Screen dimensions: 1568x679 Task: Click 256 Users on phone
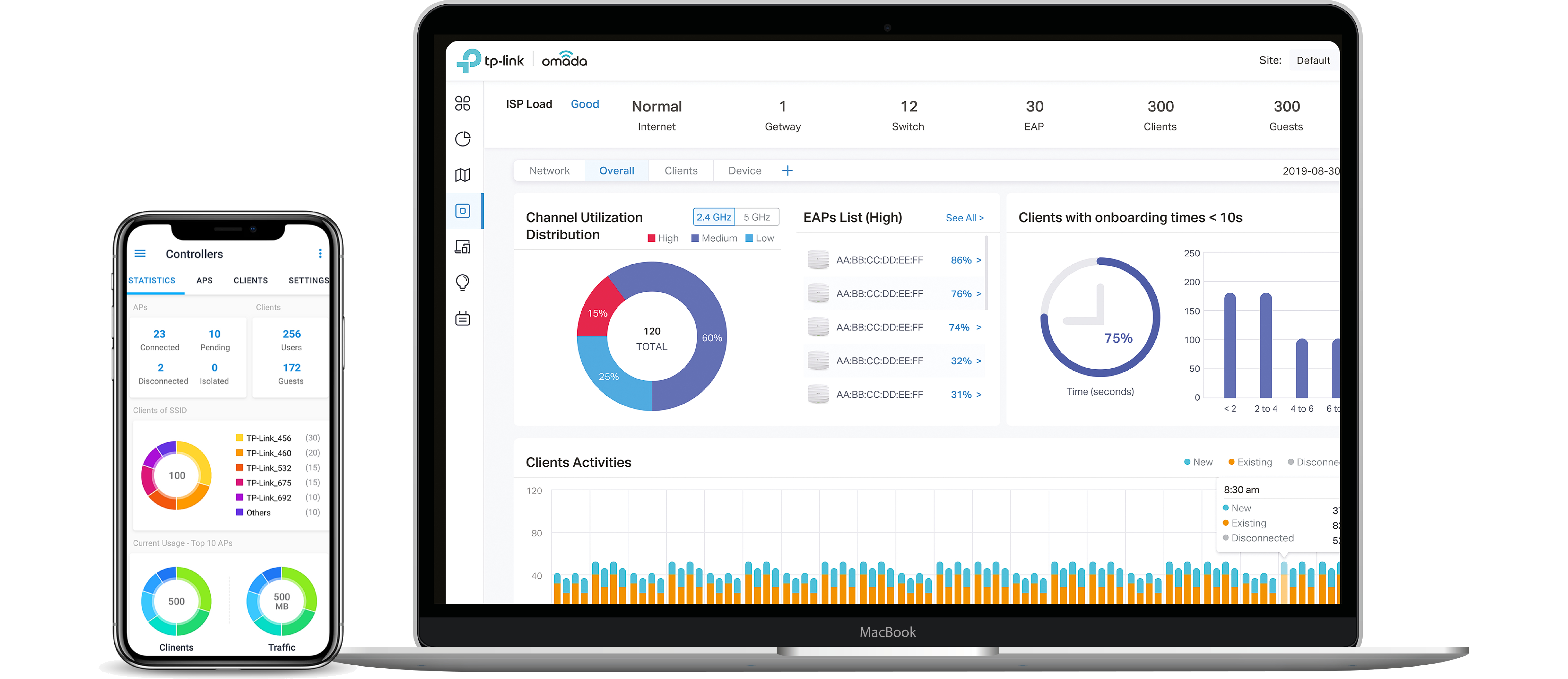[x=292, y=340]
